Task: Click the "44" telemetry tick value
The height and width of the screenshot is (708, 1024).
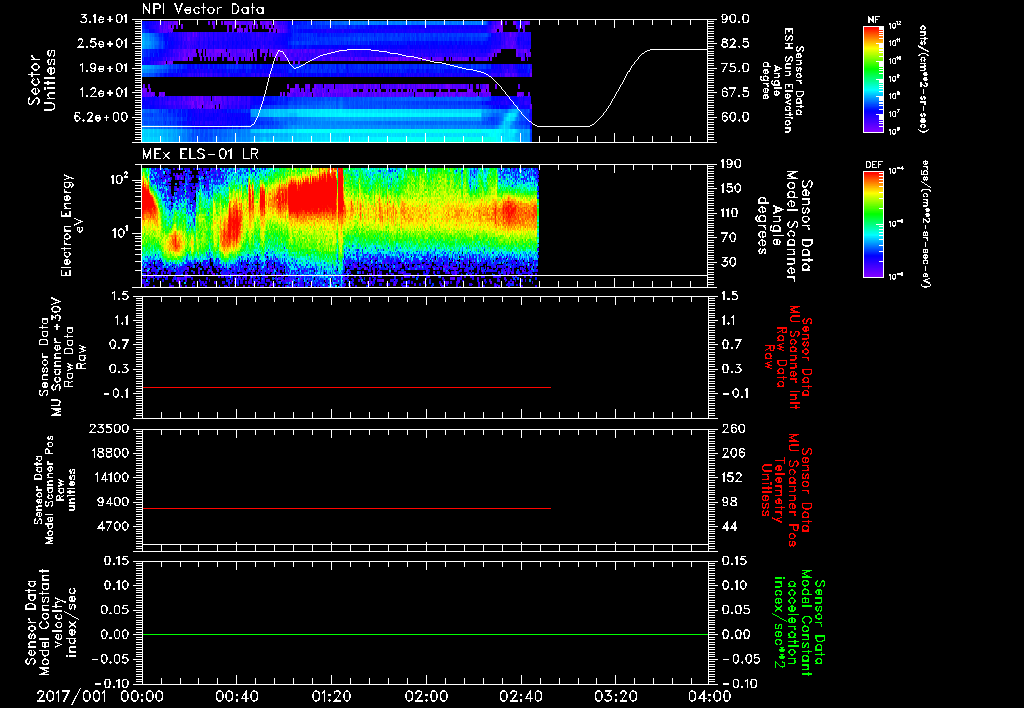Action: (x=728, y=526)
